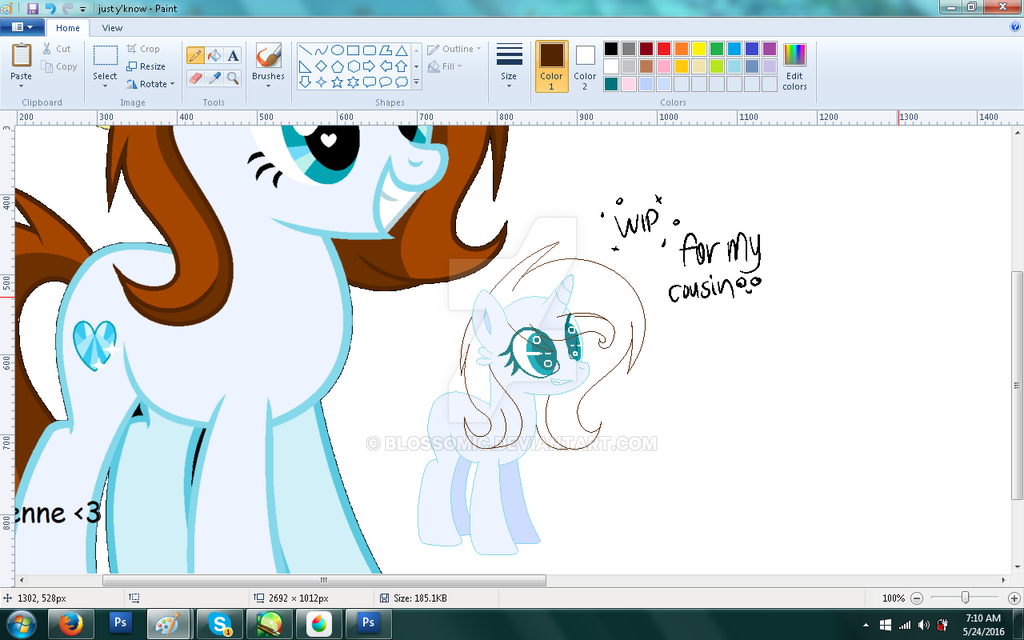Open the Select dropdown arrow
The image size is (1024, 640).
104,86
